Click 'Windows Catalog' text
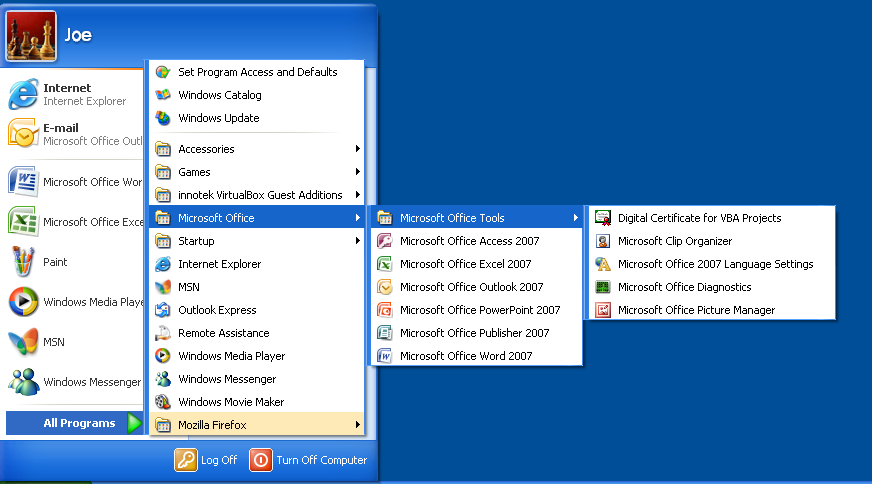 coord(220,95)
